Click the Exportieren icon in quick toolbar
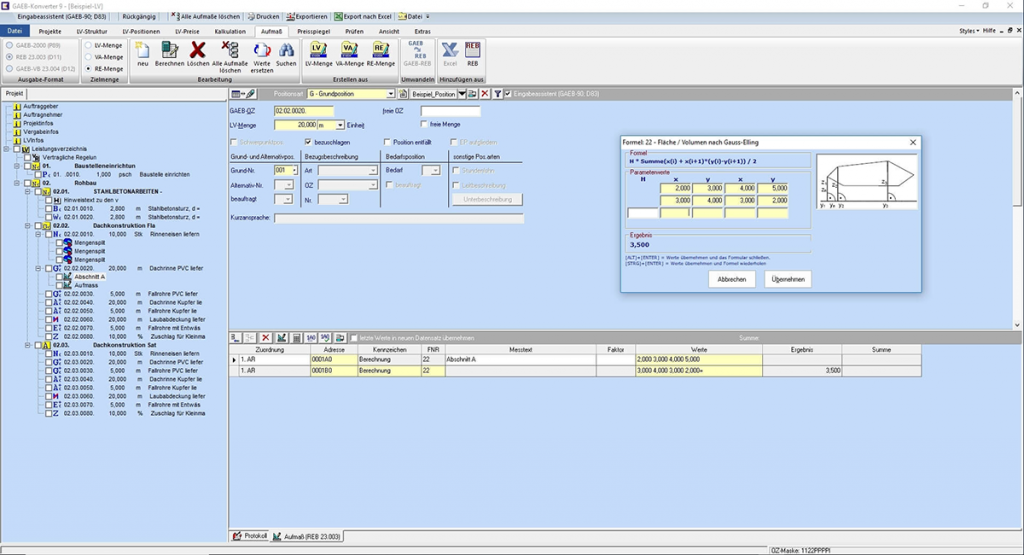Screen dimensions: 1024x555 coord(291,16)
